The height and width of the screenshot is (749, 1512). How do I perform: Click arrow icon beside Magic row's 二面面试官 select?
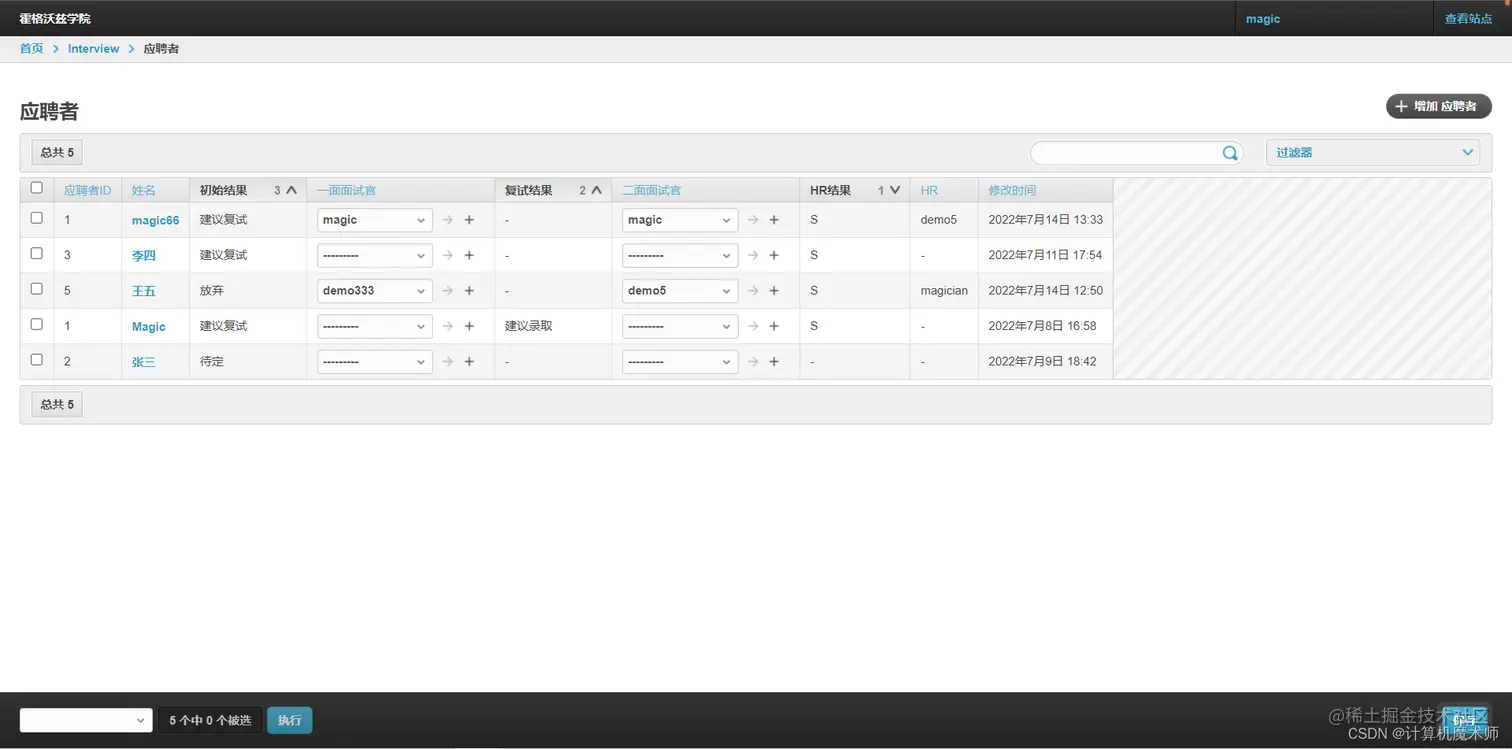[753, 326]
